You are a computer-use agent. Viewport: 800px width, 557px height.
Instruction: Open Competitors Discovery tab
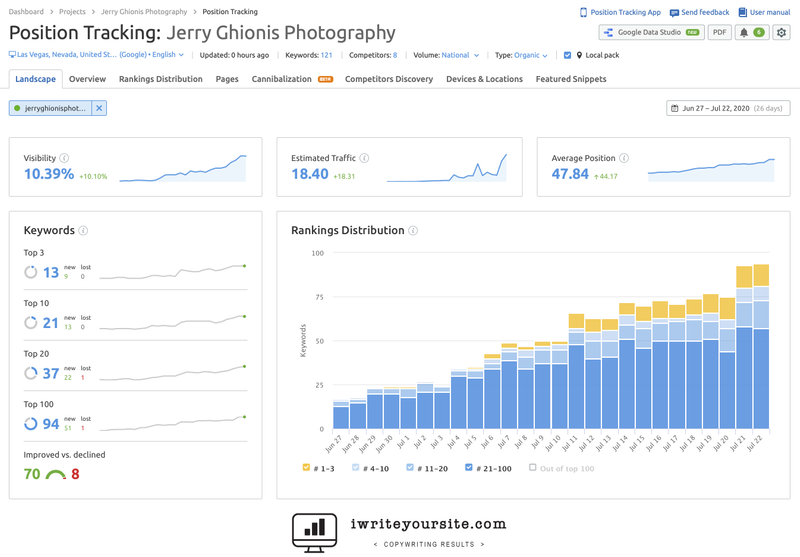click(389, 79)
